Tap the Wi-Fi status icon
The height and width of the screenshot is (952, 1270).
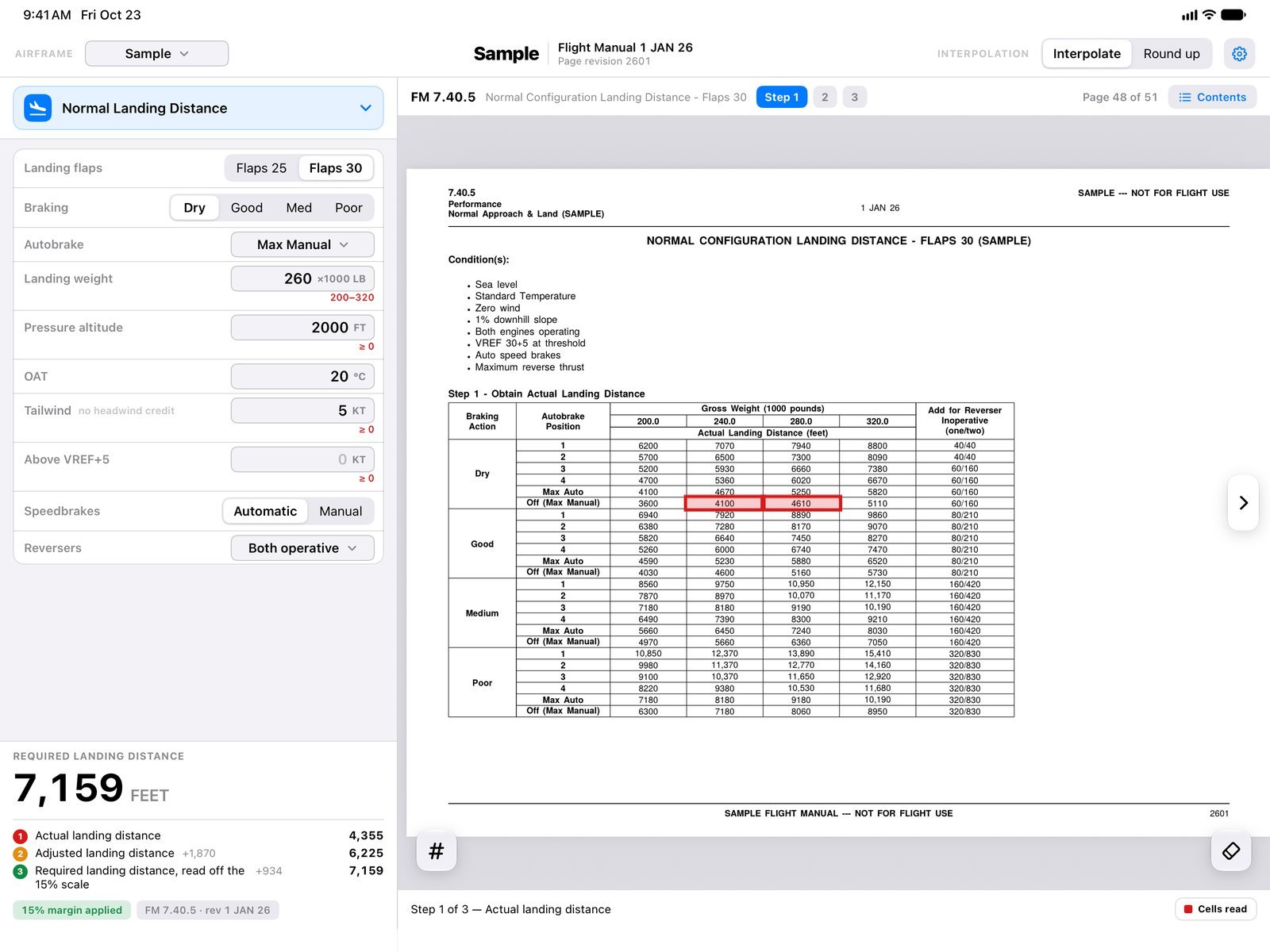(1209, 14)
